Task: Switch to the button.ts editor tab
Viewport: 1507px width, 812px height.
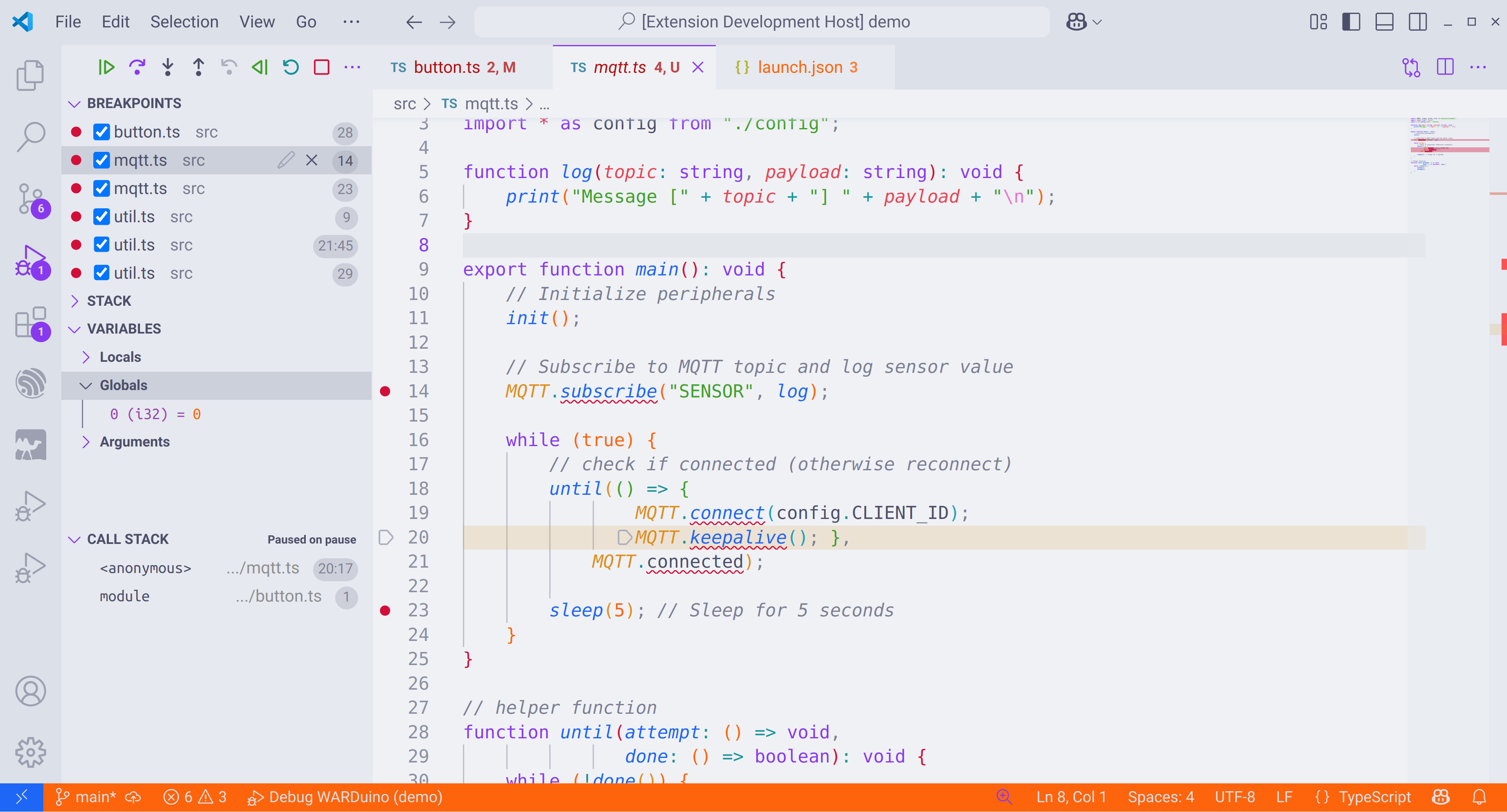Action: 463,68
